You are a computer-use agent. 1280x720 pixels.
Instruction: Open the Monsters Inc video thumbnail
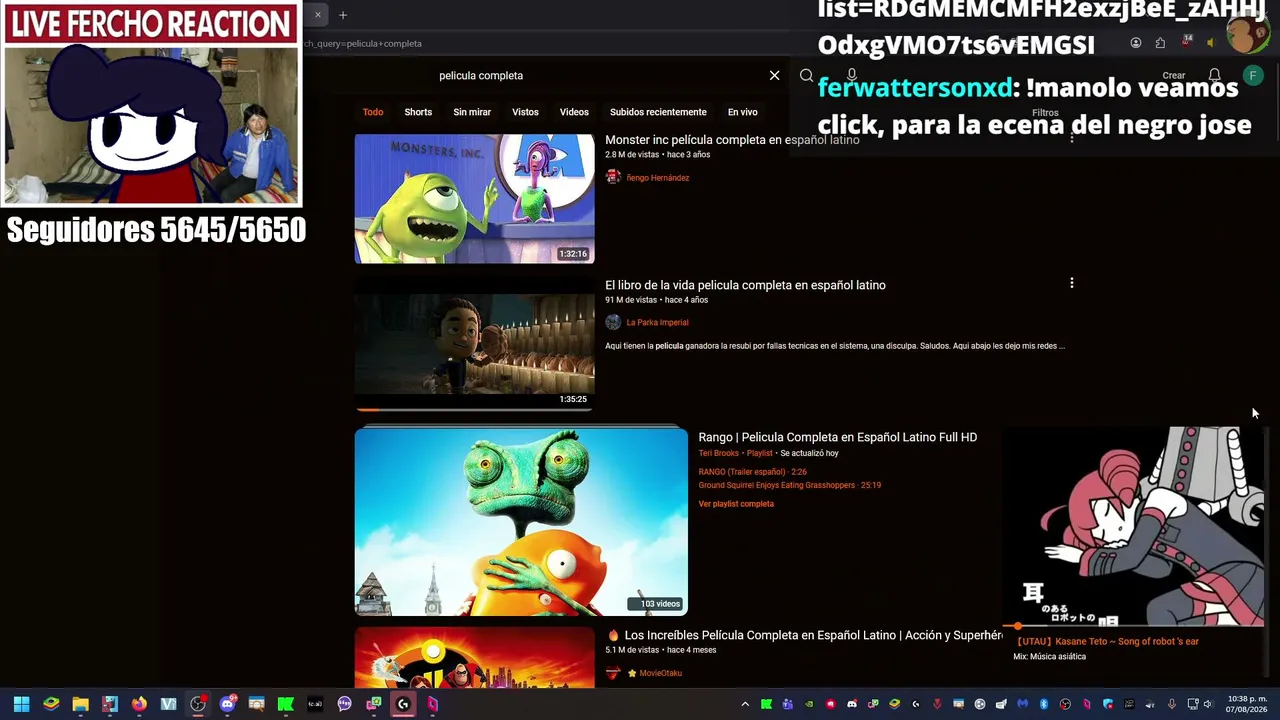click(x=474, y=198)
